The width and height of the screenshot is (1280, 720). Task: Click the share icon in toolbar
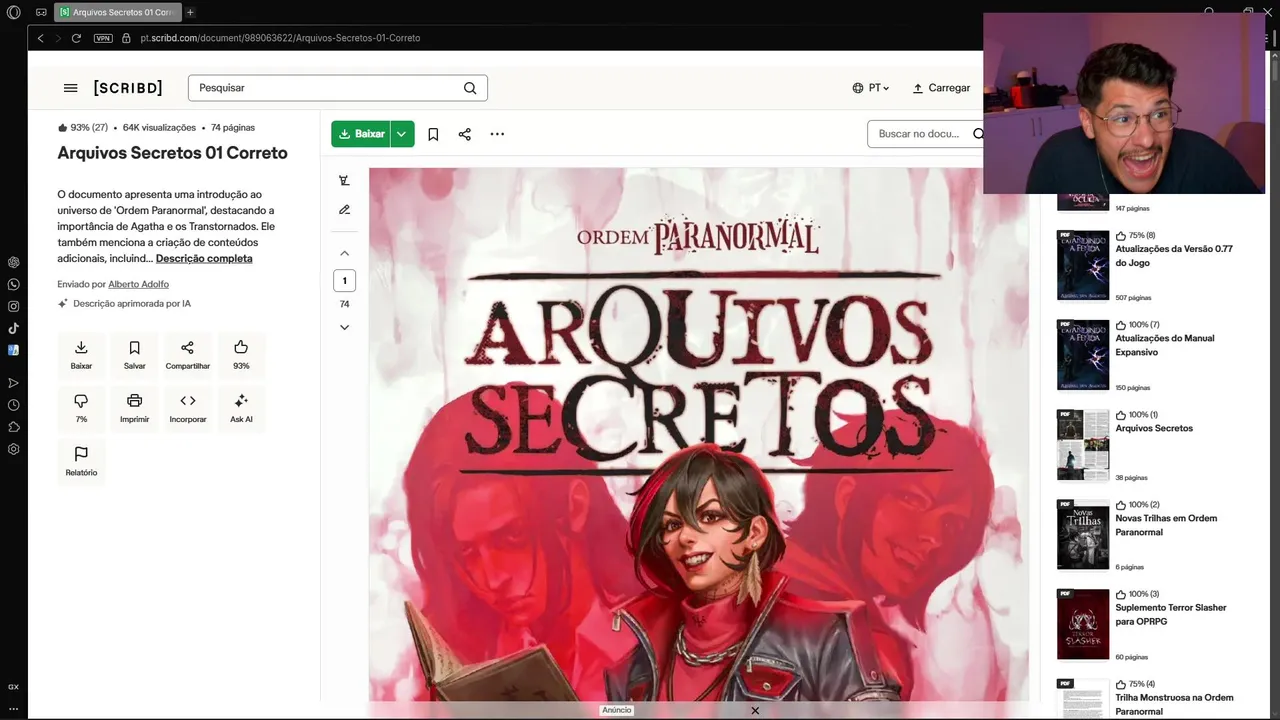465,134
